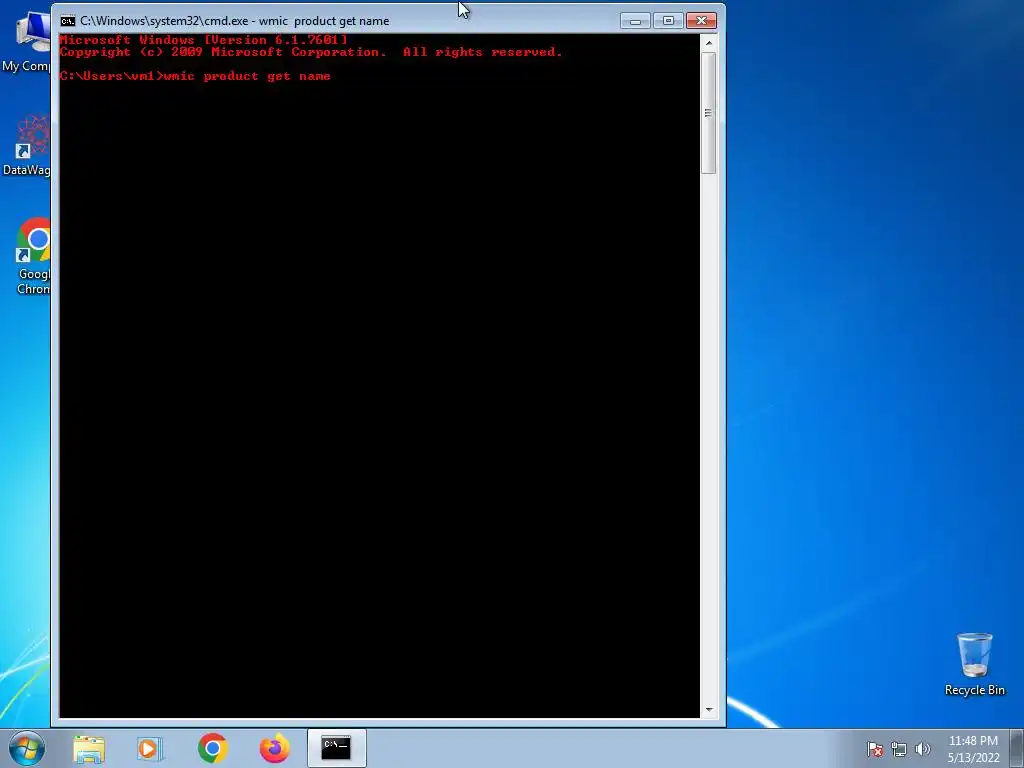Launch Windows Media Player from taskbar

pos(150,748)
